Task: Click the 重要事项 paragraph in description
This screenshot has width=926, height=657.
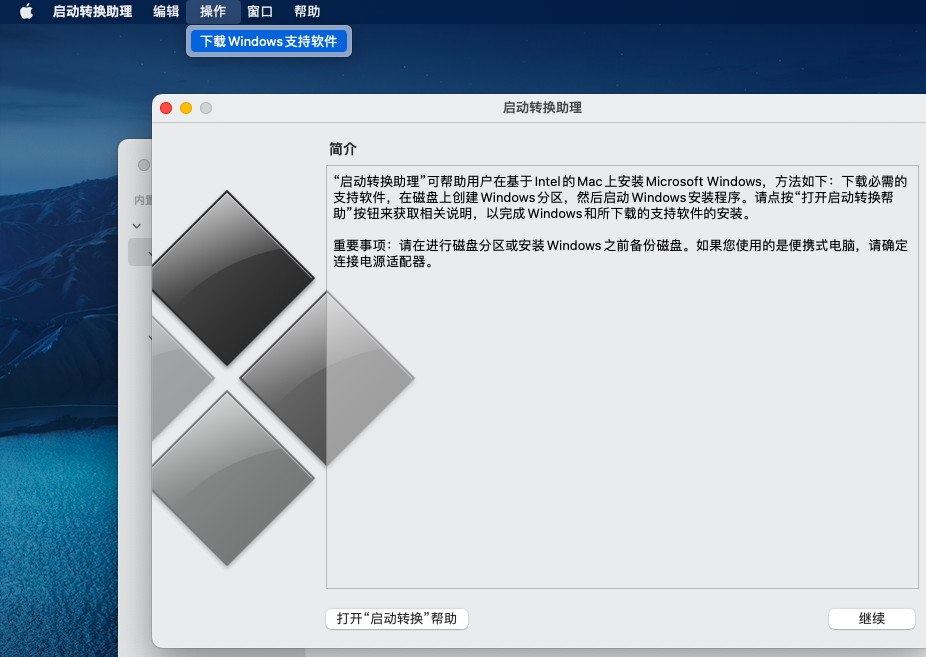Action: click(x=620, y=253)
